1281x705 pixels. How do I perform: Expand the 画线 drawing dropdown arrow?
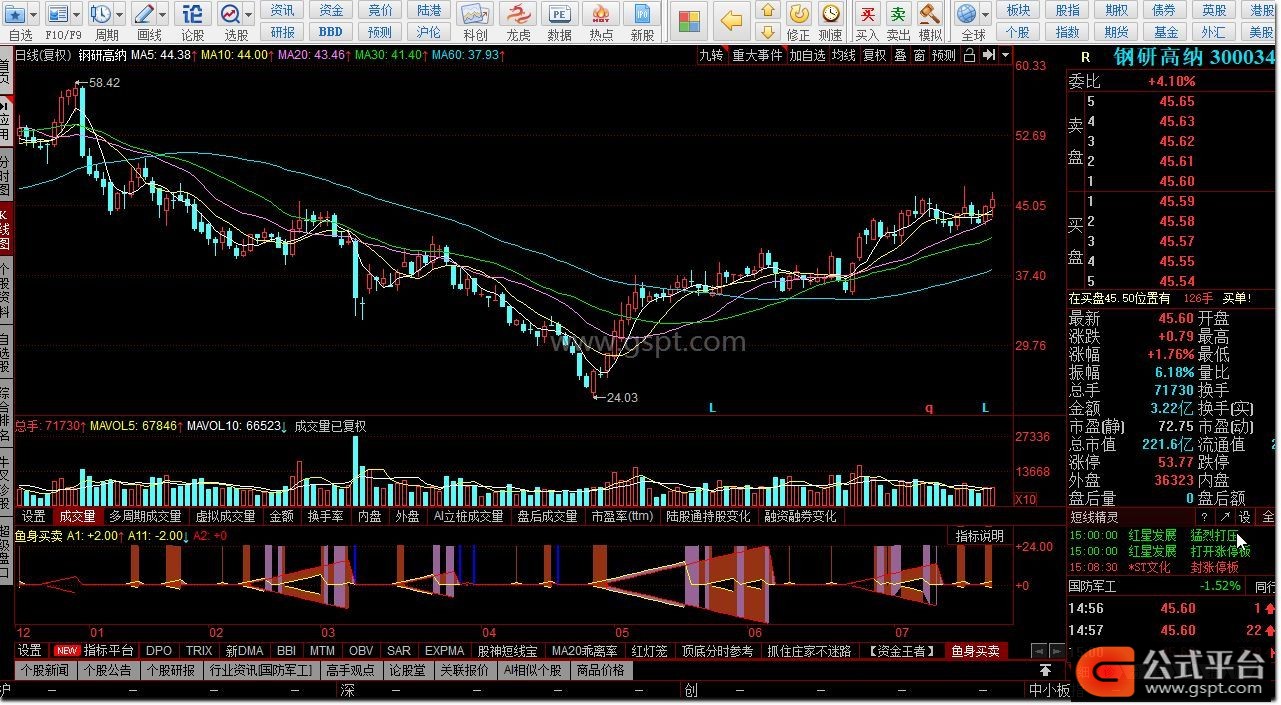163,15
